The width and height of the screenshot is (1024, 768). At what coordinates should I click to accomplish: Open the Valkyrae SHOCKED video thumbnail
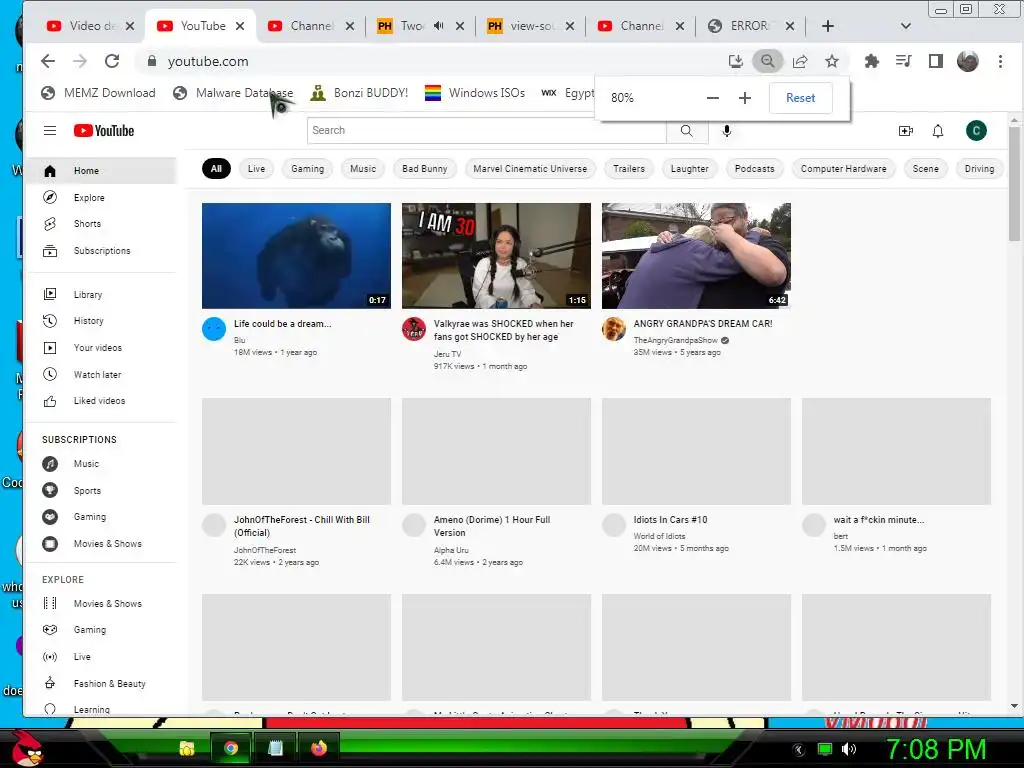point(496,255)
